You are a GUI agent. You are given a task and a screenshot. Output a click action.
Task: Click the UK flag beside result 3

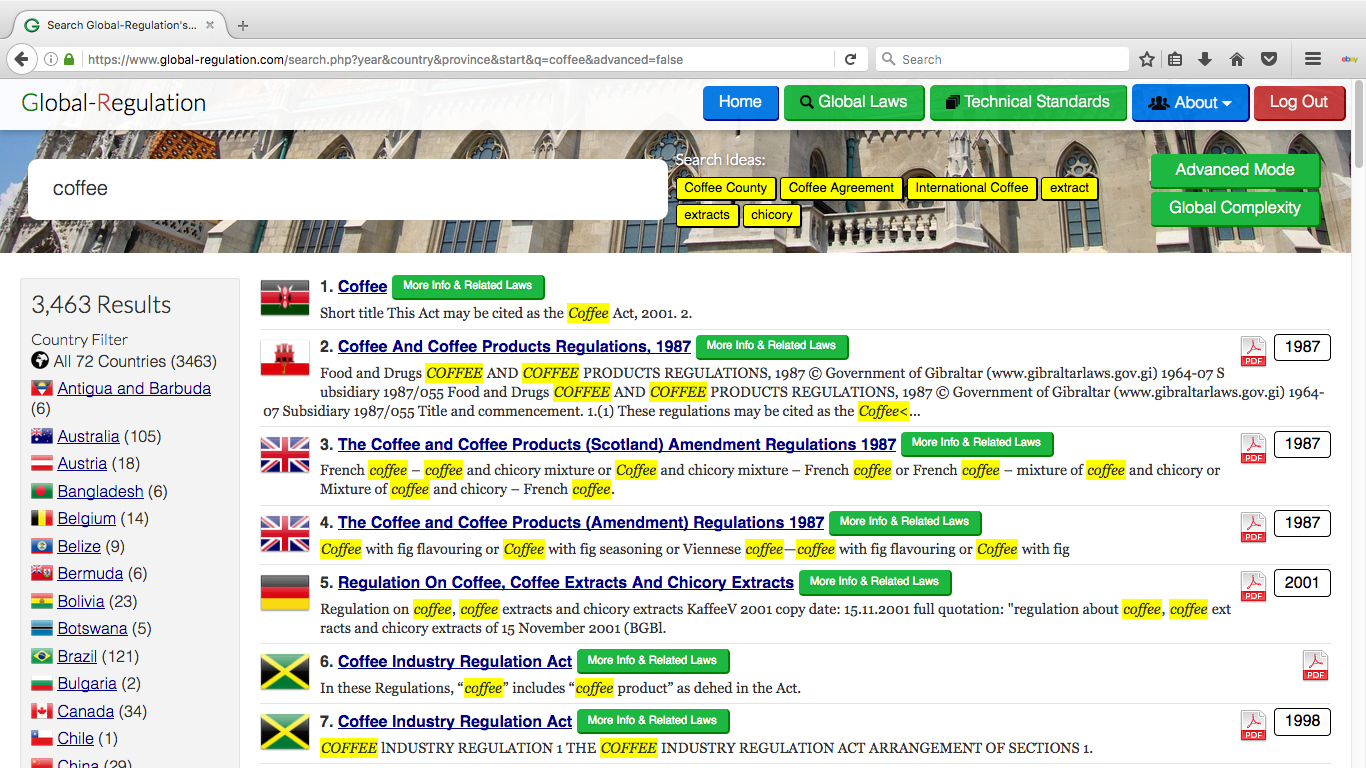285,454
